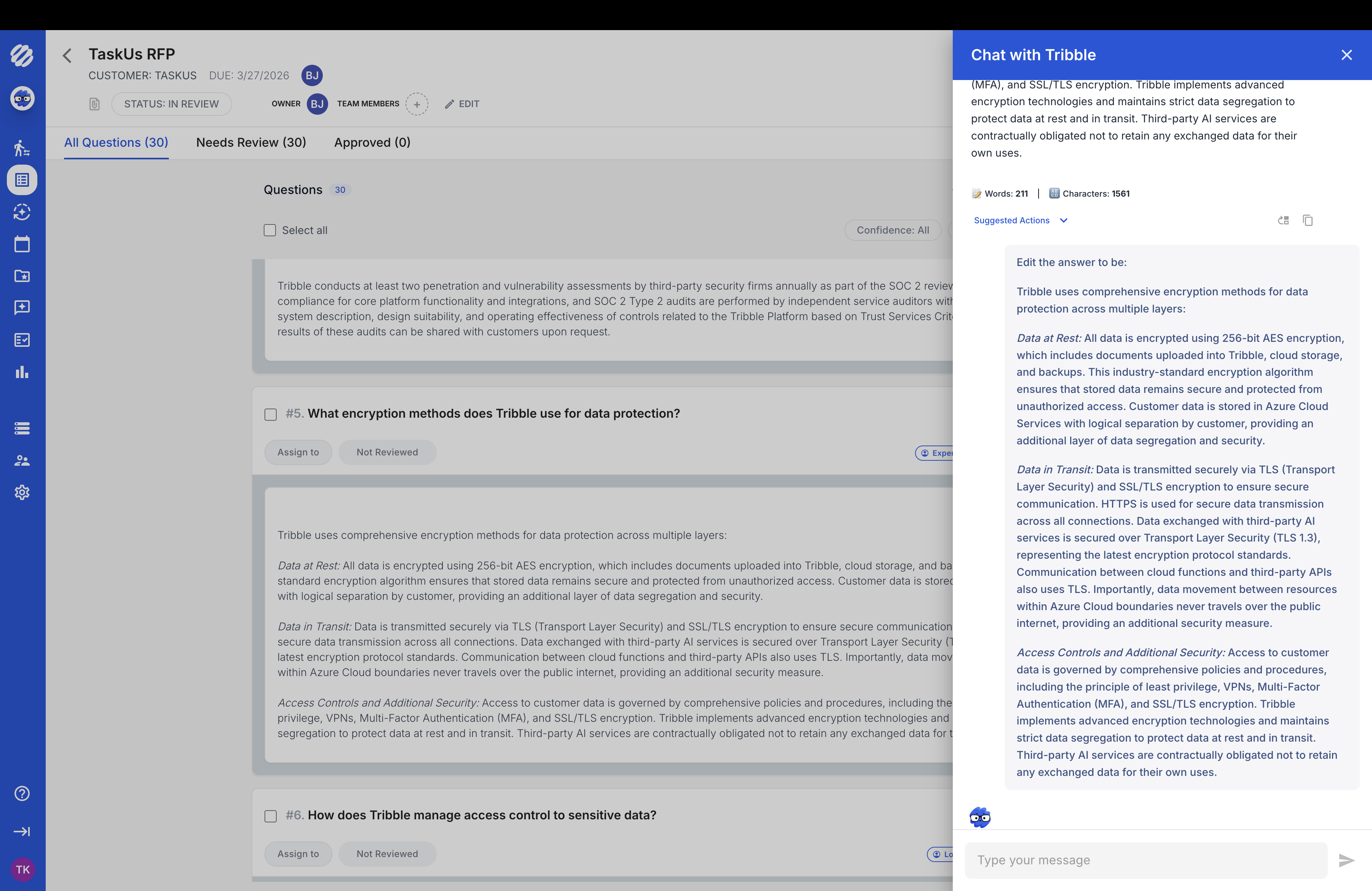Viewport: 1372px width, 891px height.
Task: Switch to the Needs Review tab
Action: [x=251, y=143]
